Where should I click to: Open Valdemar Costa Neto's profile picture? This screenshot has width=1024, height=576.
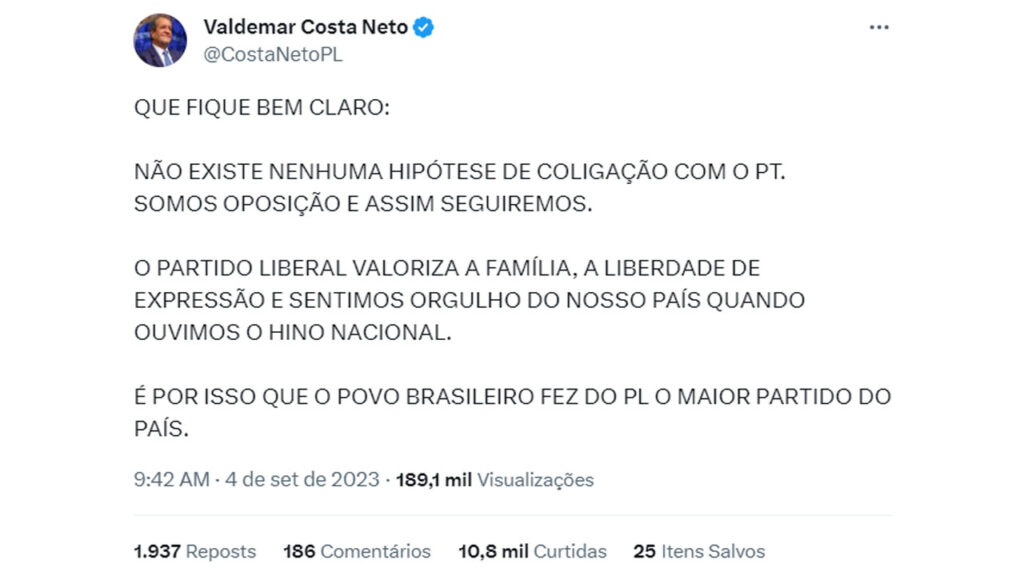click(160, 40)
